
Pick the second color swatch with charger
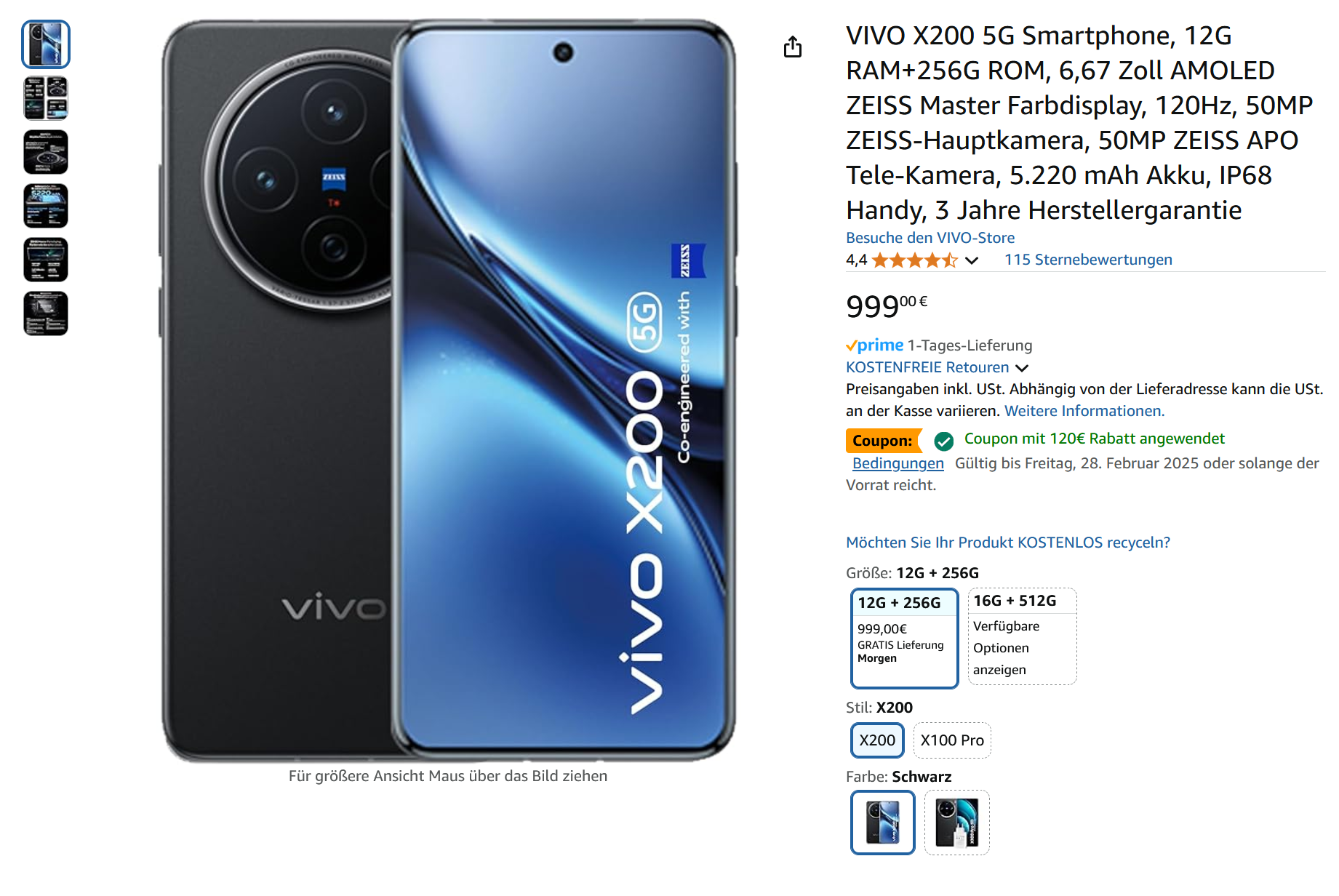click(x=957, y=823)
